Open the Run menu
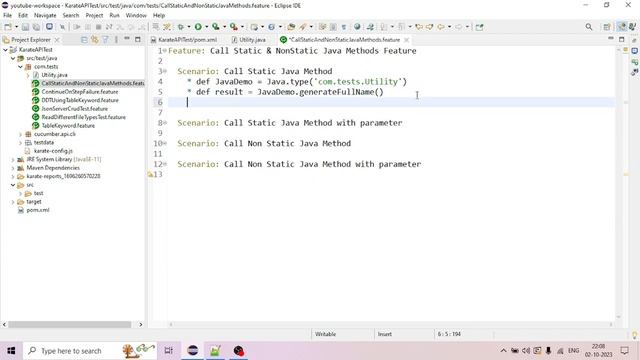The image size is (640, 360). point(114,15)
